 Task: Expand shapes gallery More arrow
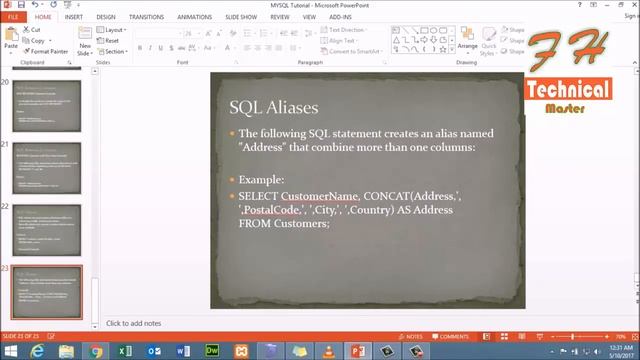coord(452,49)
